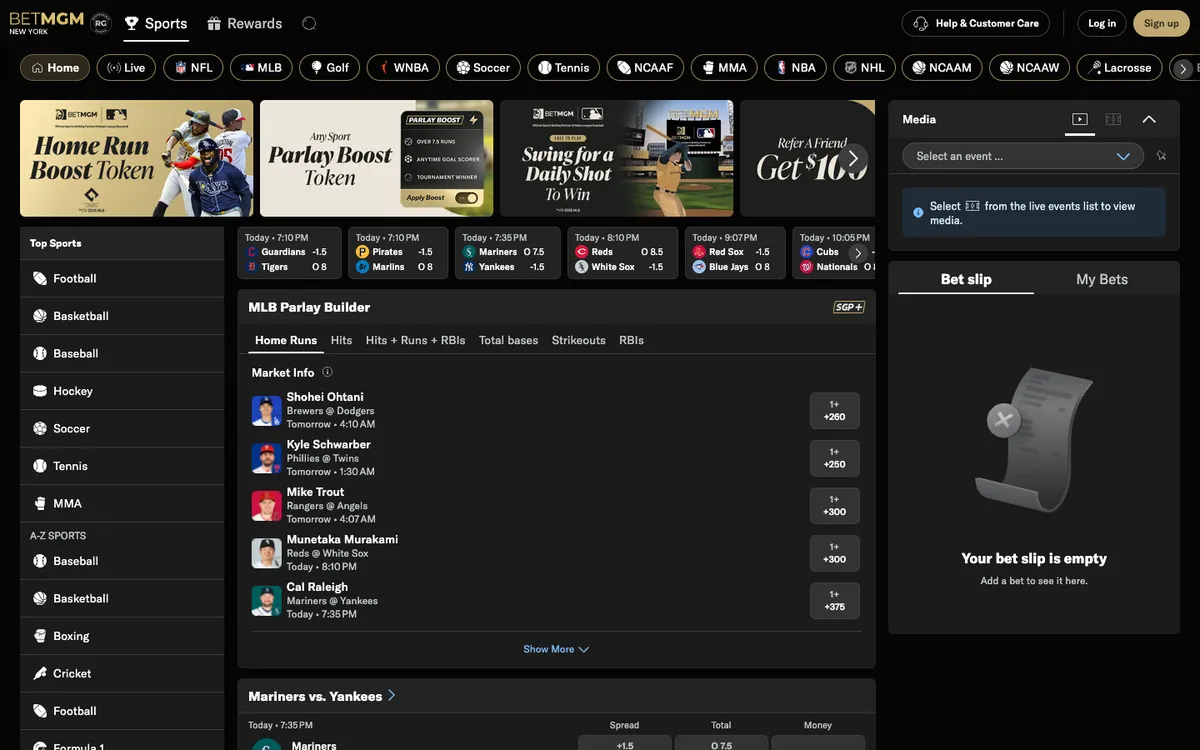This screenshot has height=750, width=1200.
Task: Select the Lacrosse pill in sports nav
Action: click(1120, 68)
